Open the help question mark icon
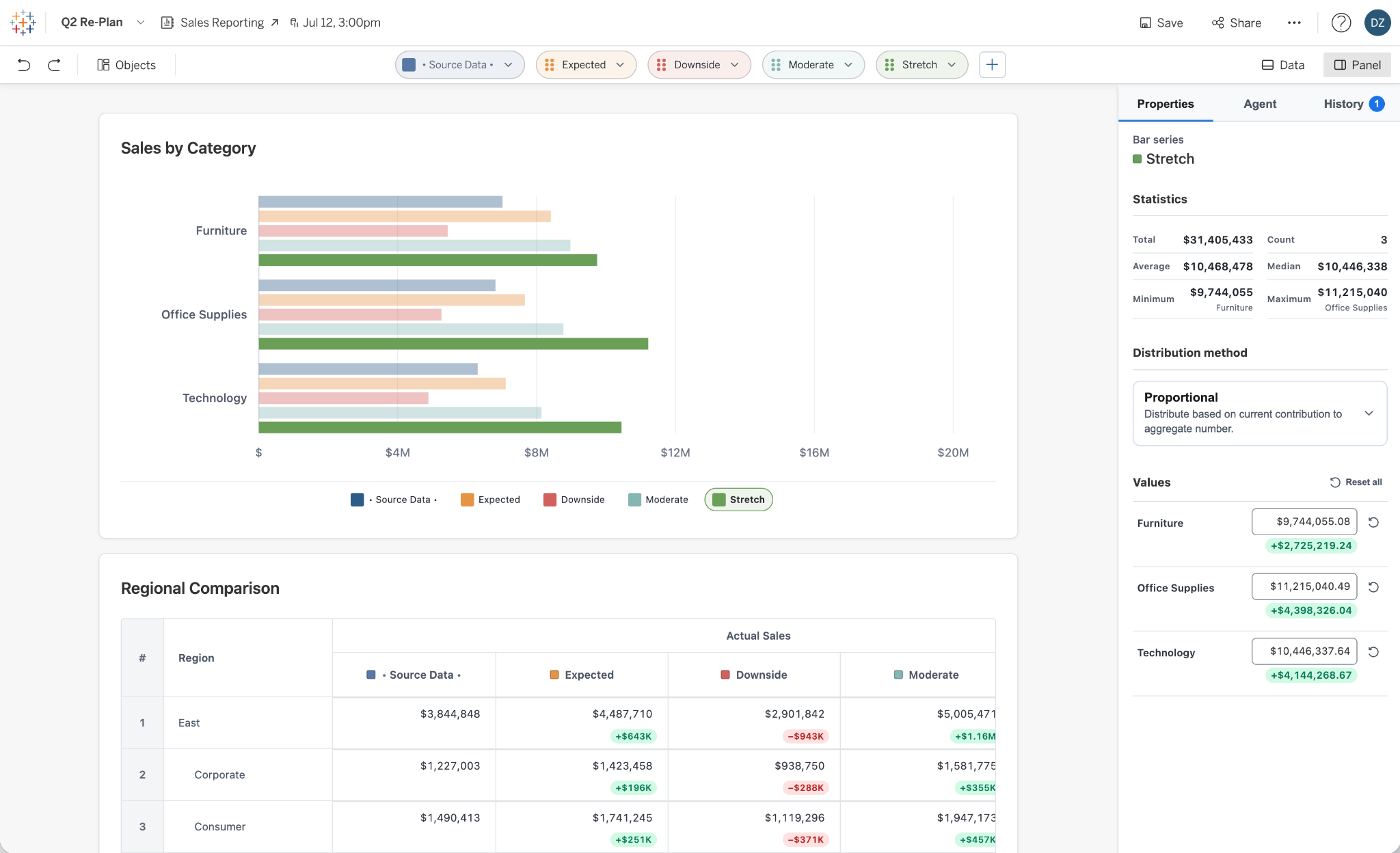Viewport: 1400px width, 853px height. [1341, 23]
